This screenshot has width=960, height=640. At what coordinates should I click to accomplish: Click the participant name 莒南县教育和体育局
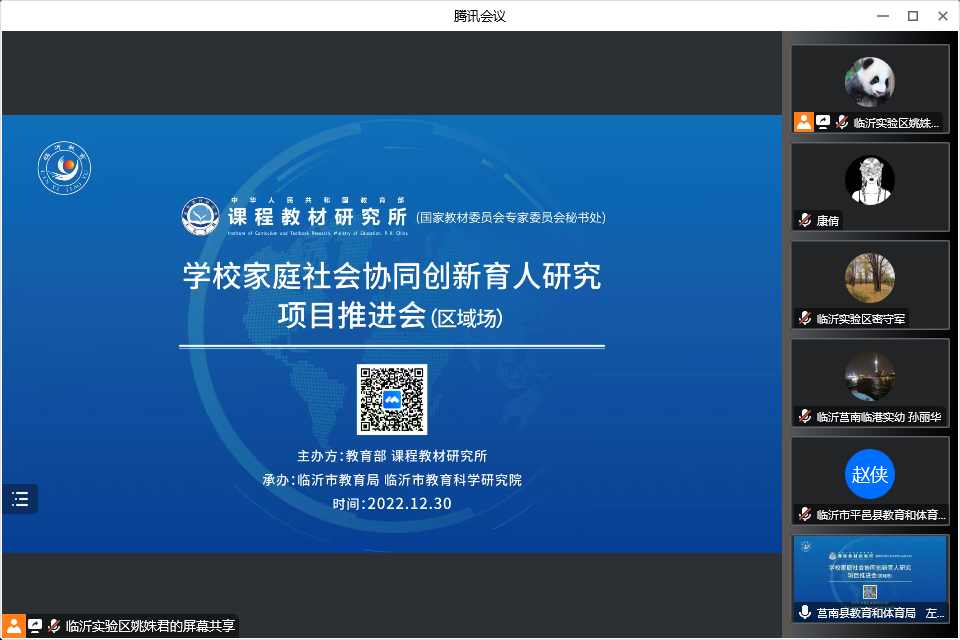866,613
